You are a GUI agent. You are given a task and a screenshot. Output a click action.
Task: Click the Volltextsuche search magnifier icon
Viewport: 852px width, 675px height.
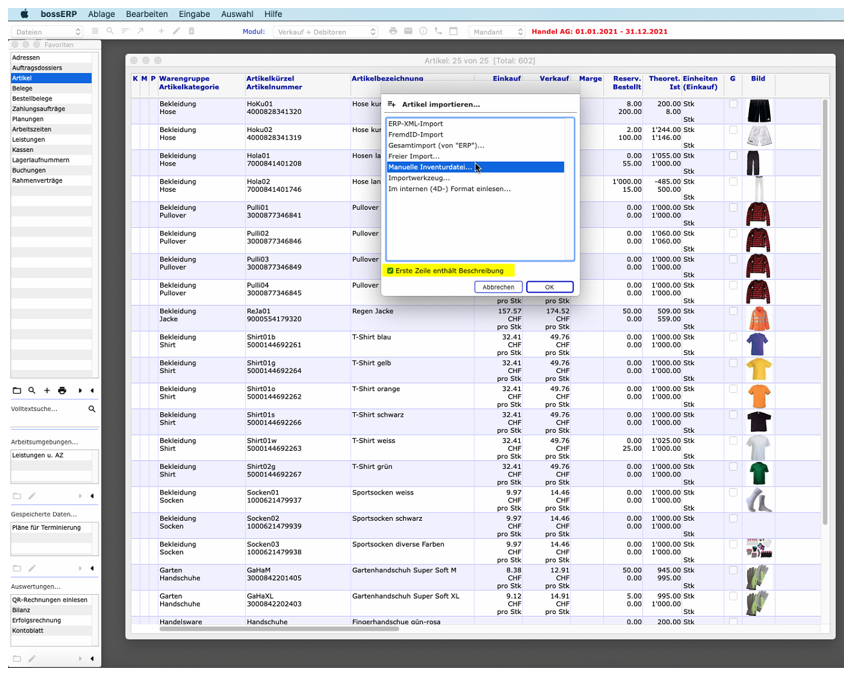pyautogui.click(x=92, y=409)
